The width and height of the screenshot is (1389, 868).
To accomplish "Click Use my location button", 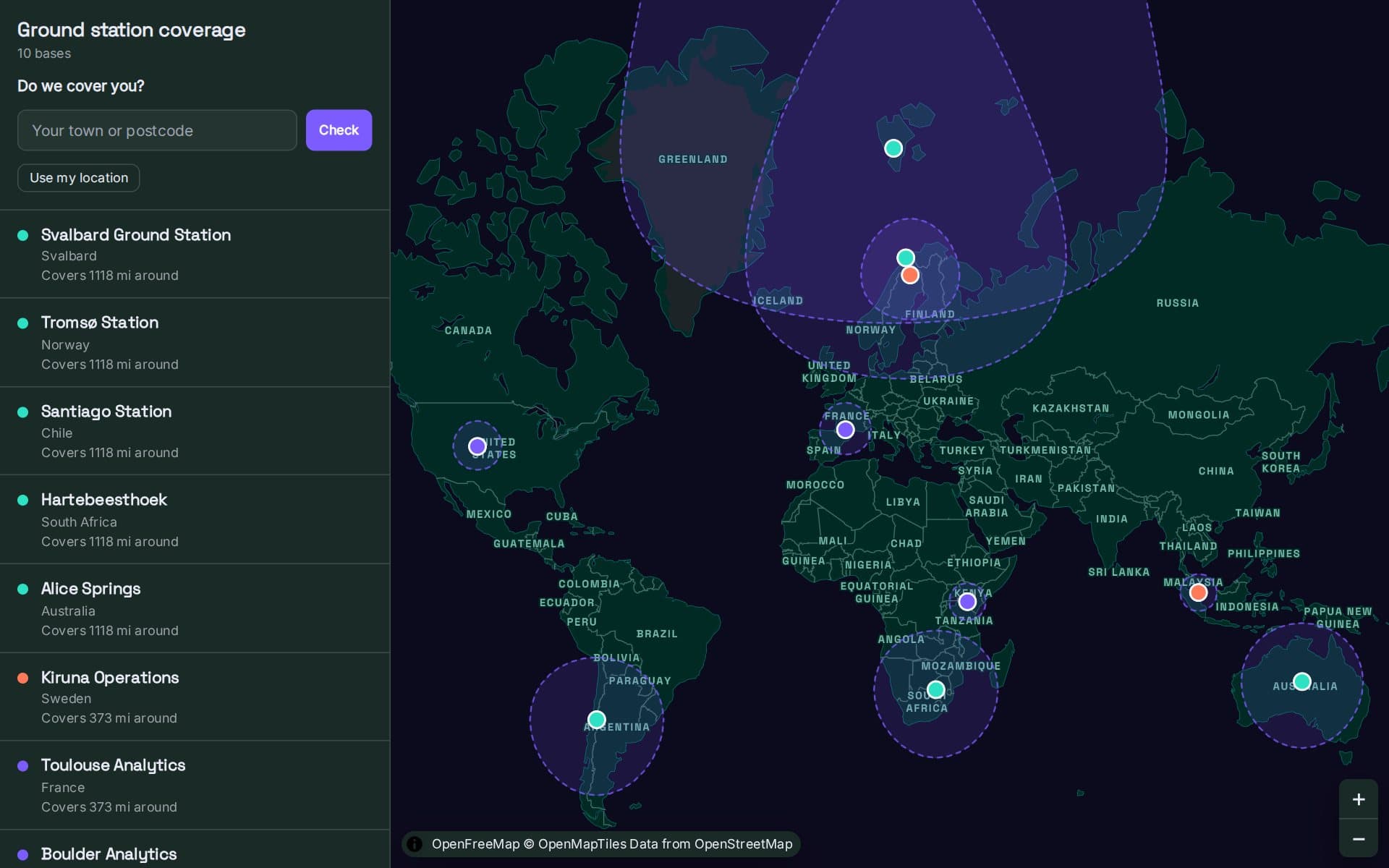I will [x=79, y=178].
